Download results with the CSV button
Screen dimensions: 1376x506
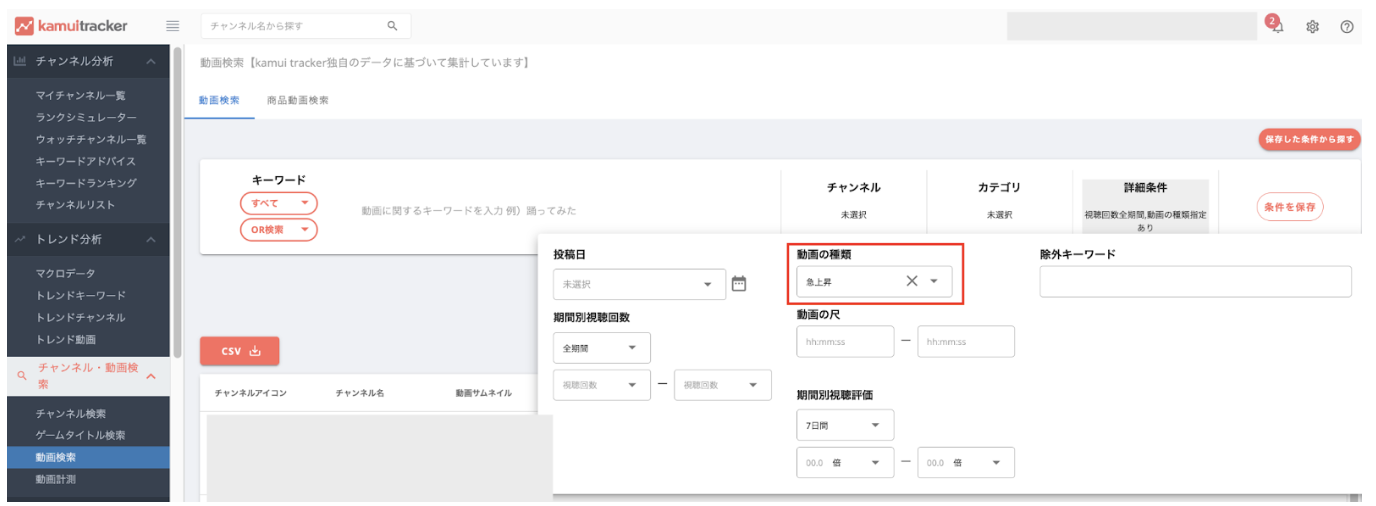(x=239, y=351)
